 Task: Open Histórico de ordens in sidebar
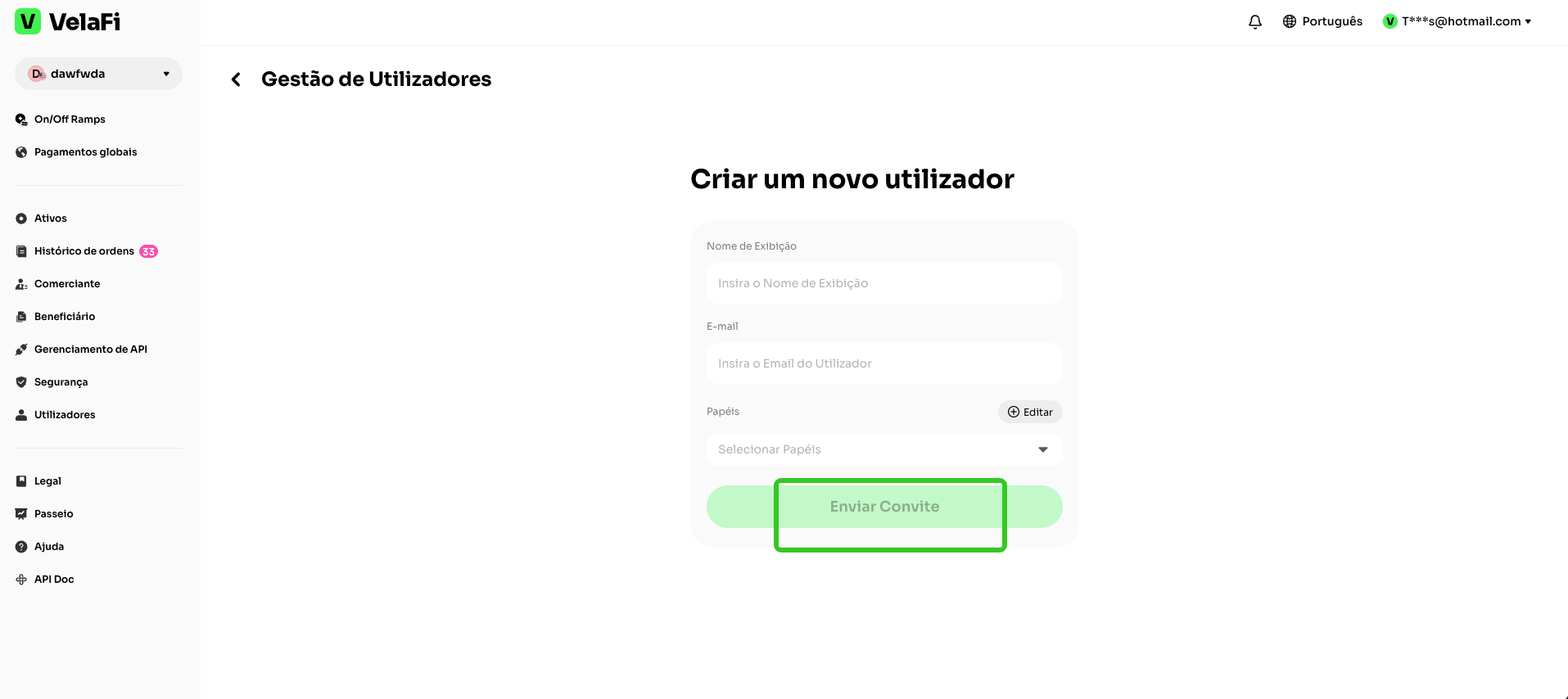pos(84,251)
